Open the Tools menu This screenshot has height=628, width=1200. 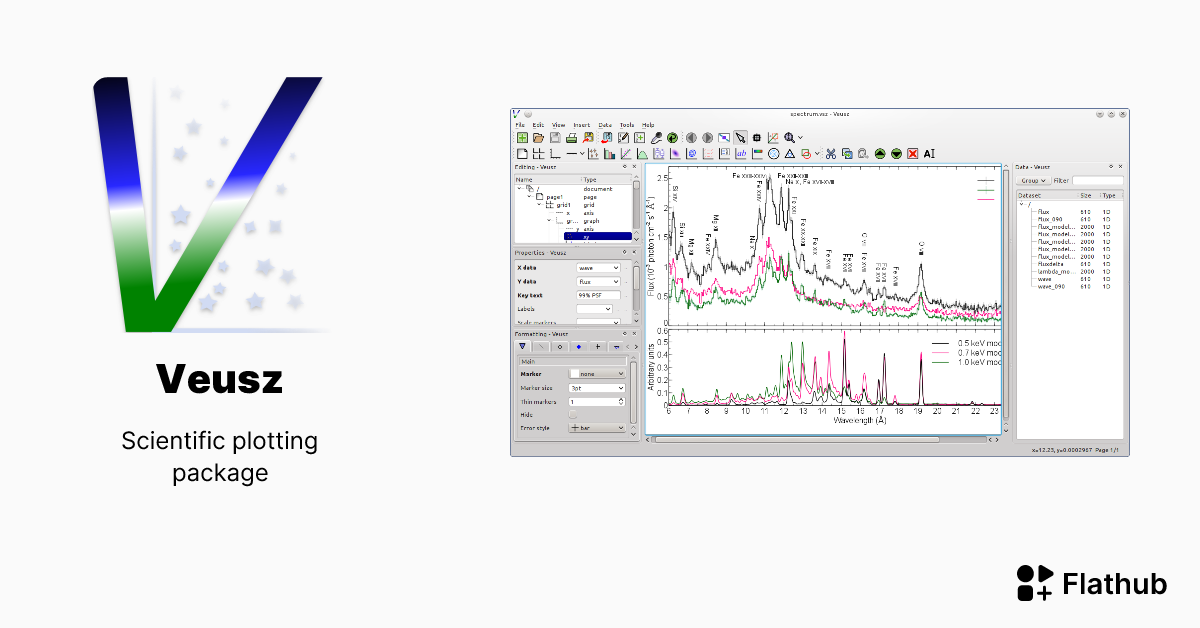pos(626,125)
